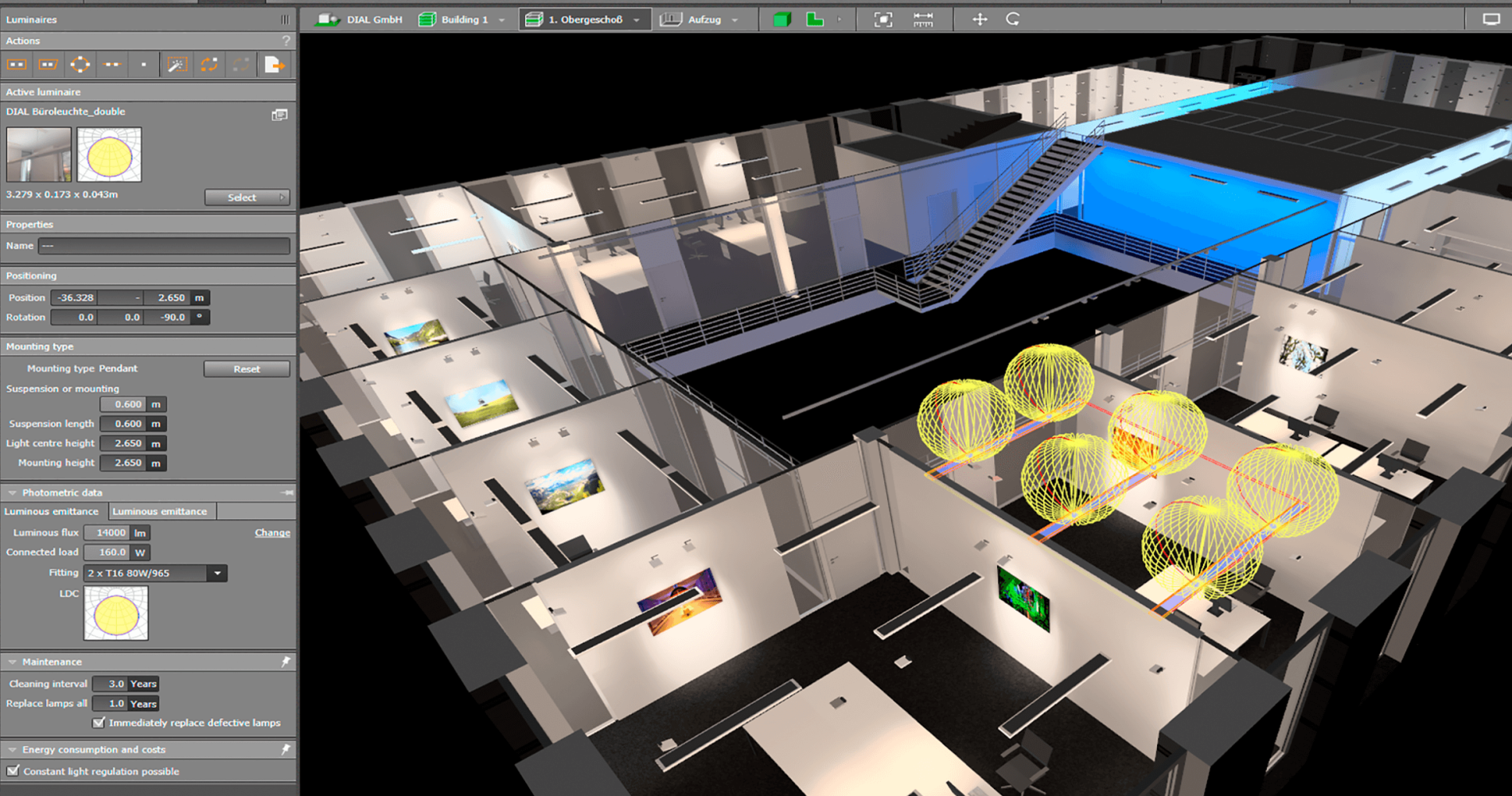Pin the Maintenance section
Image resolution: width=1512 pixels, height=796 pixels.
286,661
